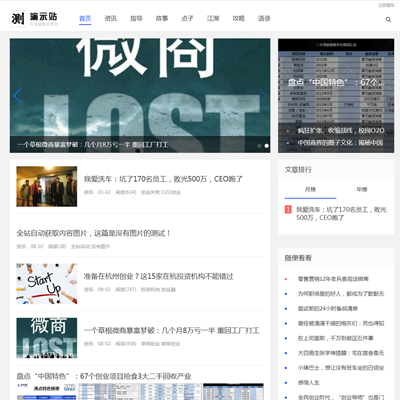
Task: Click tag 草根创业 under 微商 article
Action: pos(151,344)
